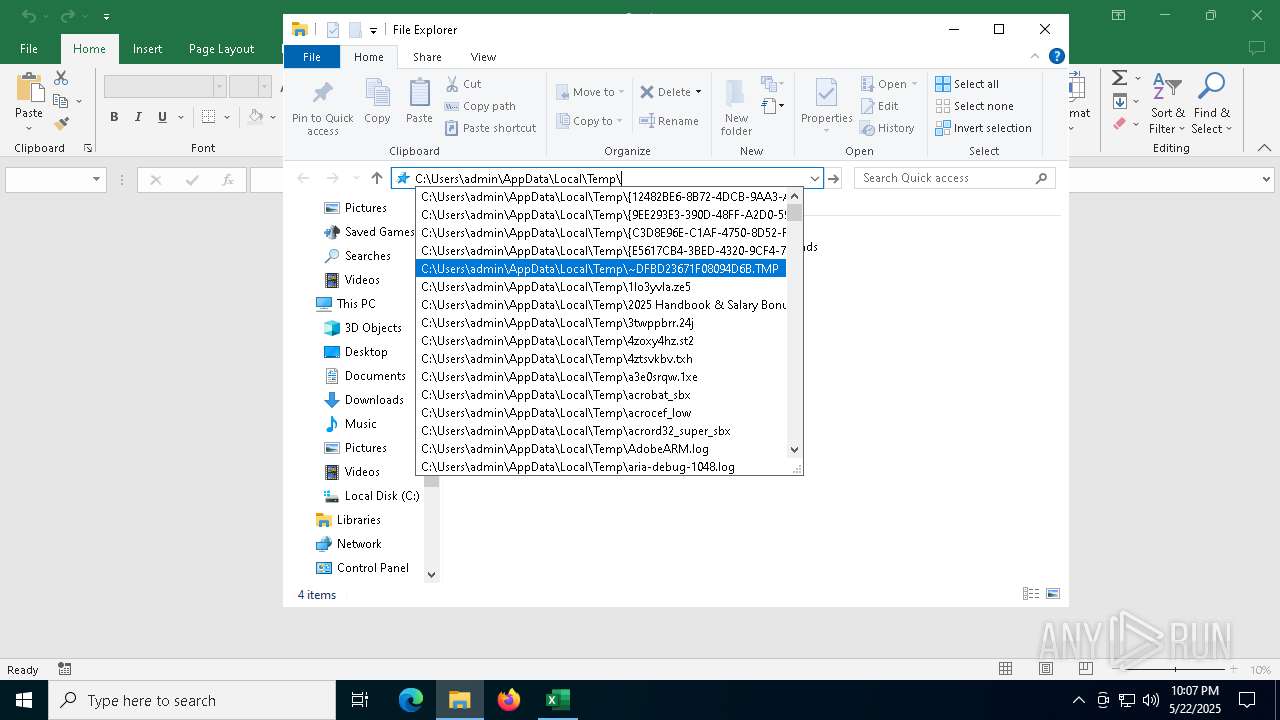Select ~DFBD23671F08094D6B.TMP suggestion
The width and height of the screenshot is (1280, 720).
pyautogui.click(x=601, y=269)
